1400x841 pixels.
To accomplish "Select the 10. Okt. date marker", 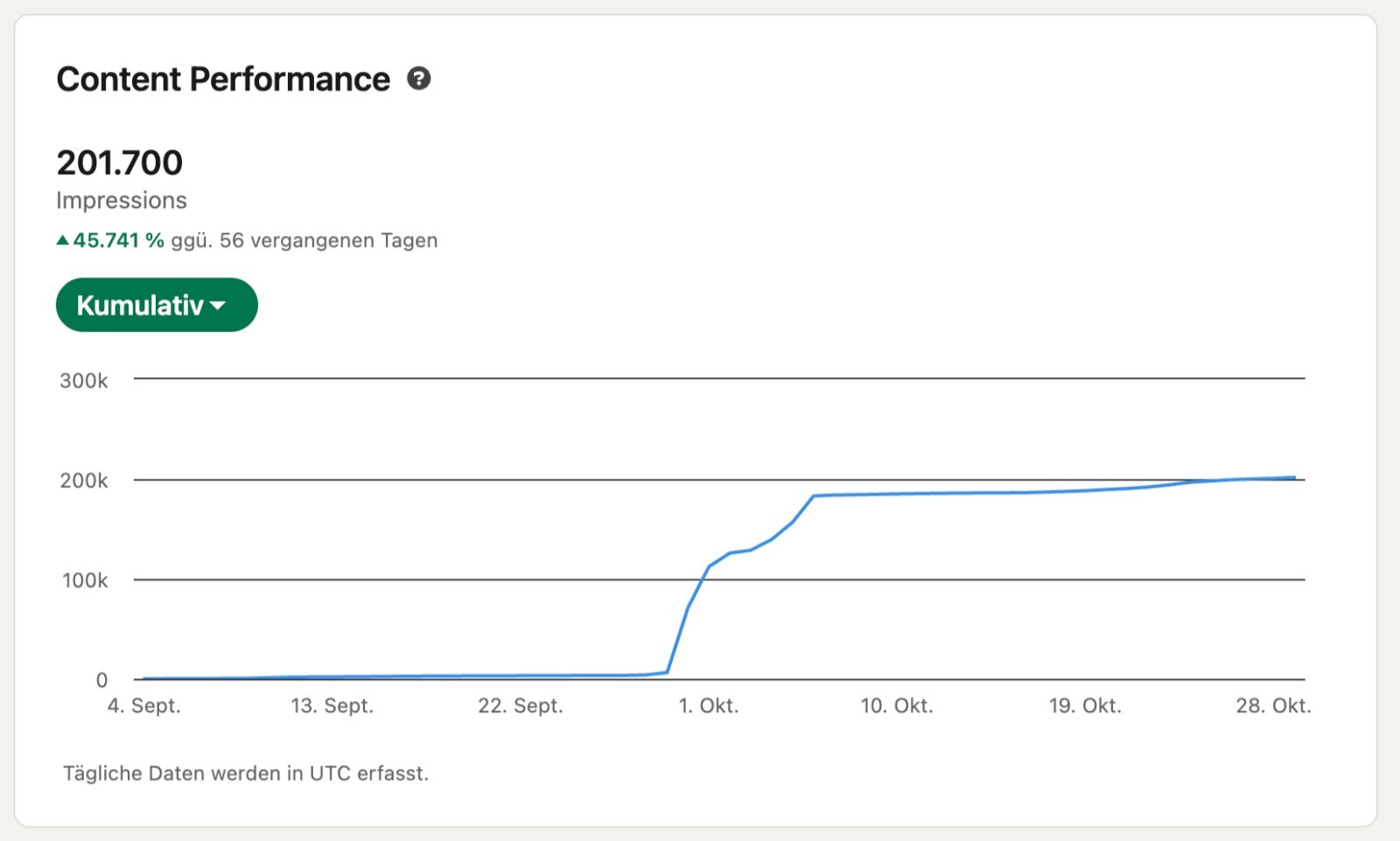I will [x=897, y=705].
